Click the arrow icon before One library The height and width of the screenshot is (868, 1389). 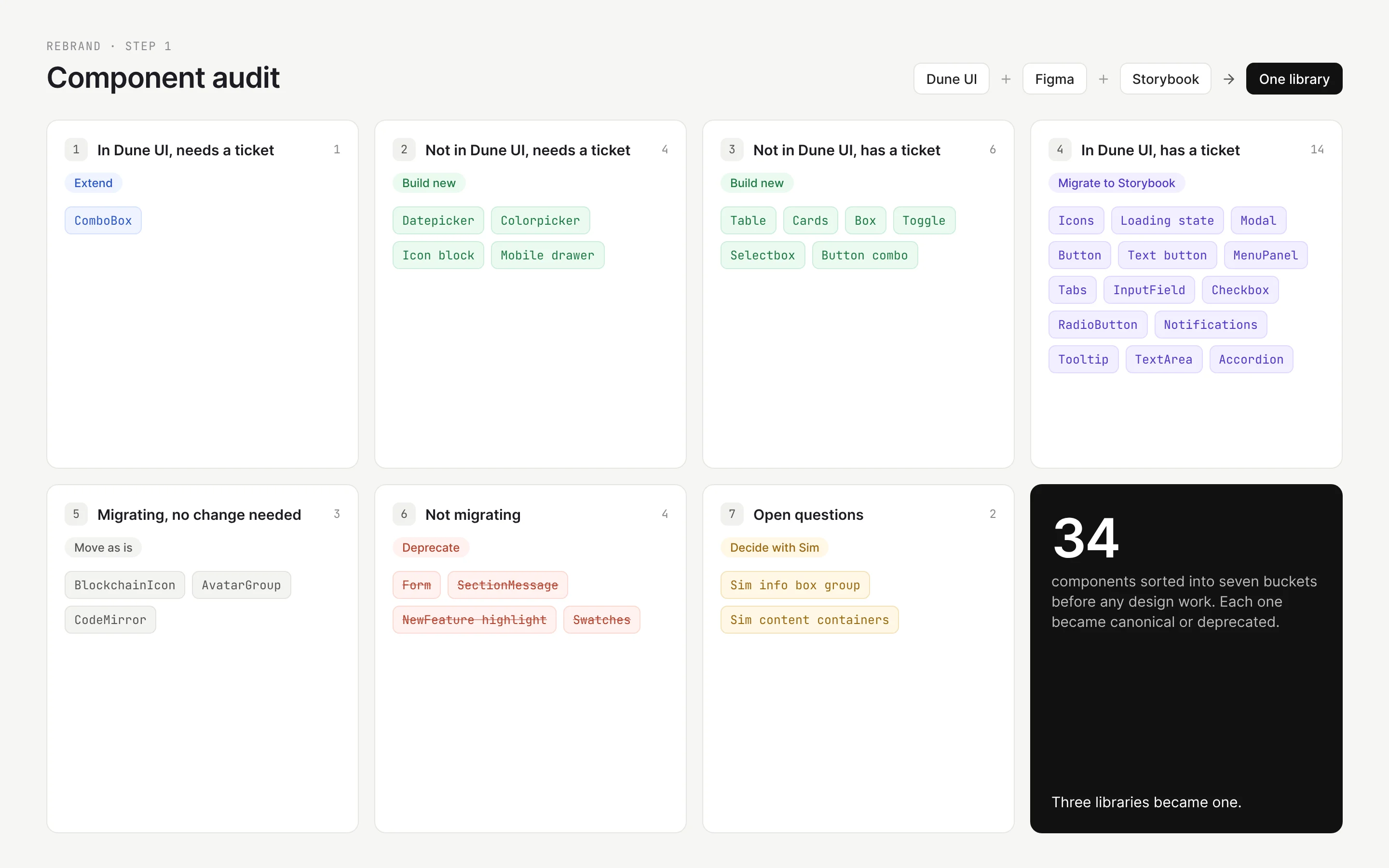[x=1229, y=79]
